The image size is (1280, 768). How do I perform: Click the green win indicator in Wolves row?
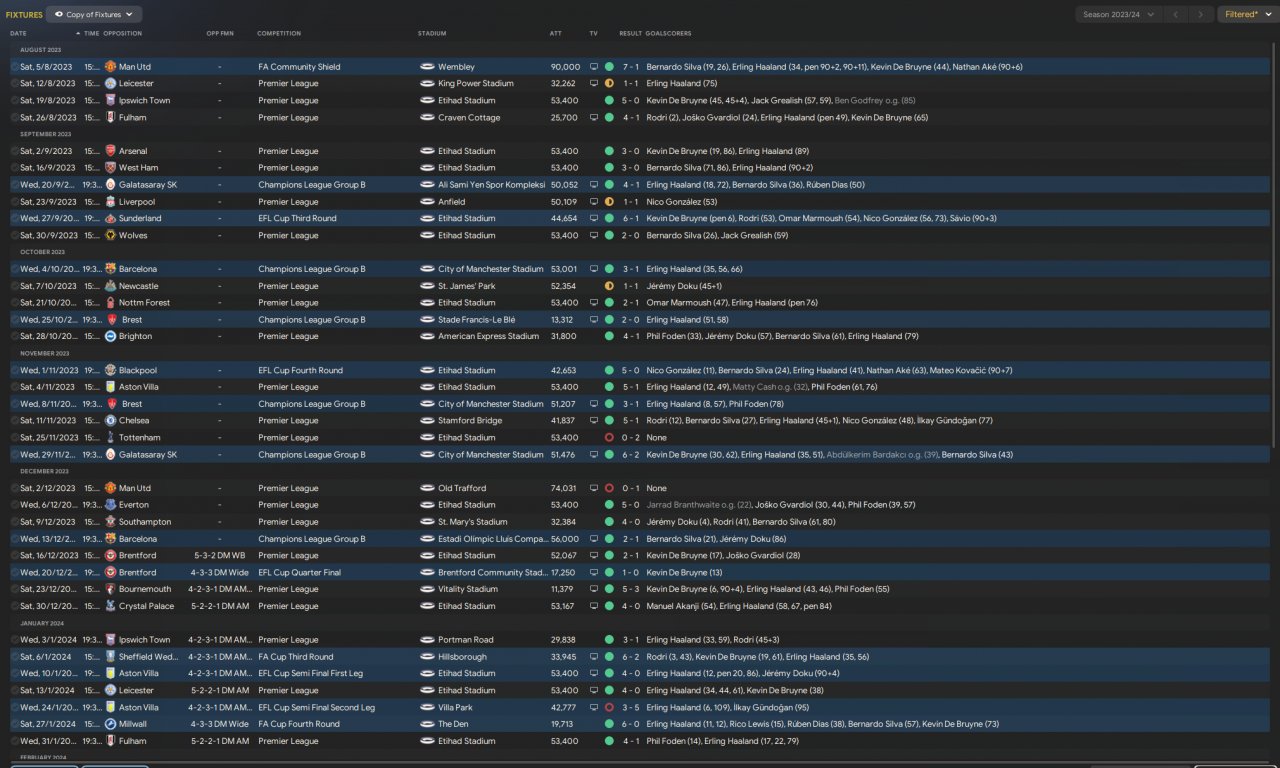click(x=609, y=235)
